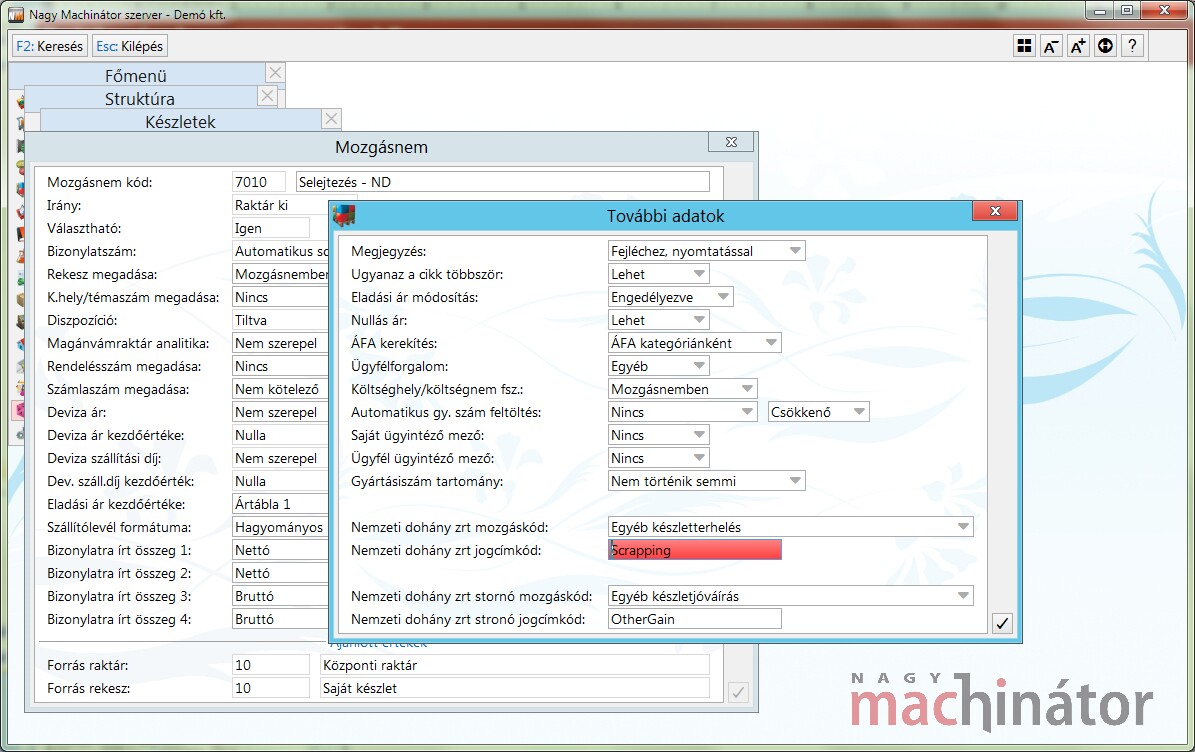Click Bizonylatra írt összeg 3 Bruttó field
1195x752 pixels.
(280, 596)
